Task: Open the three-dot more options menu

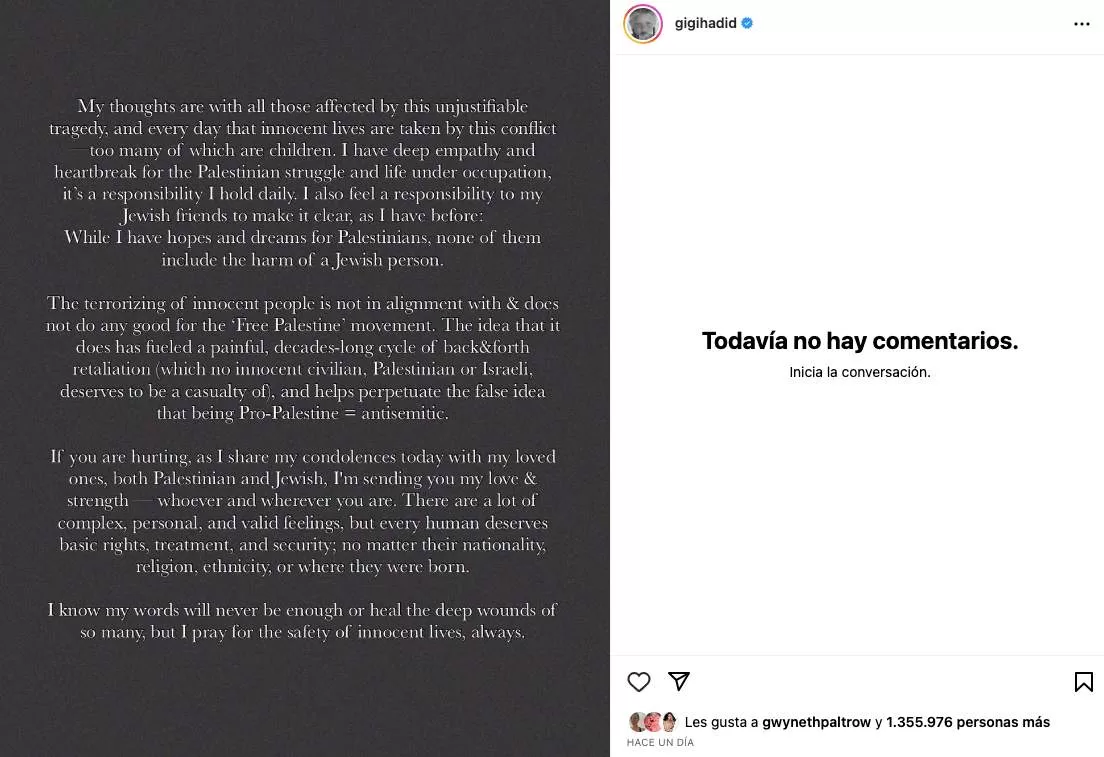Action: 1081,24
